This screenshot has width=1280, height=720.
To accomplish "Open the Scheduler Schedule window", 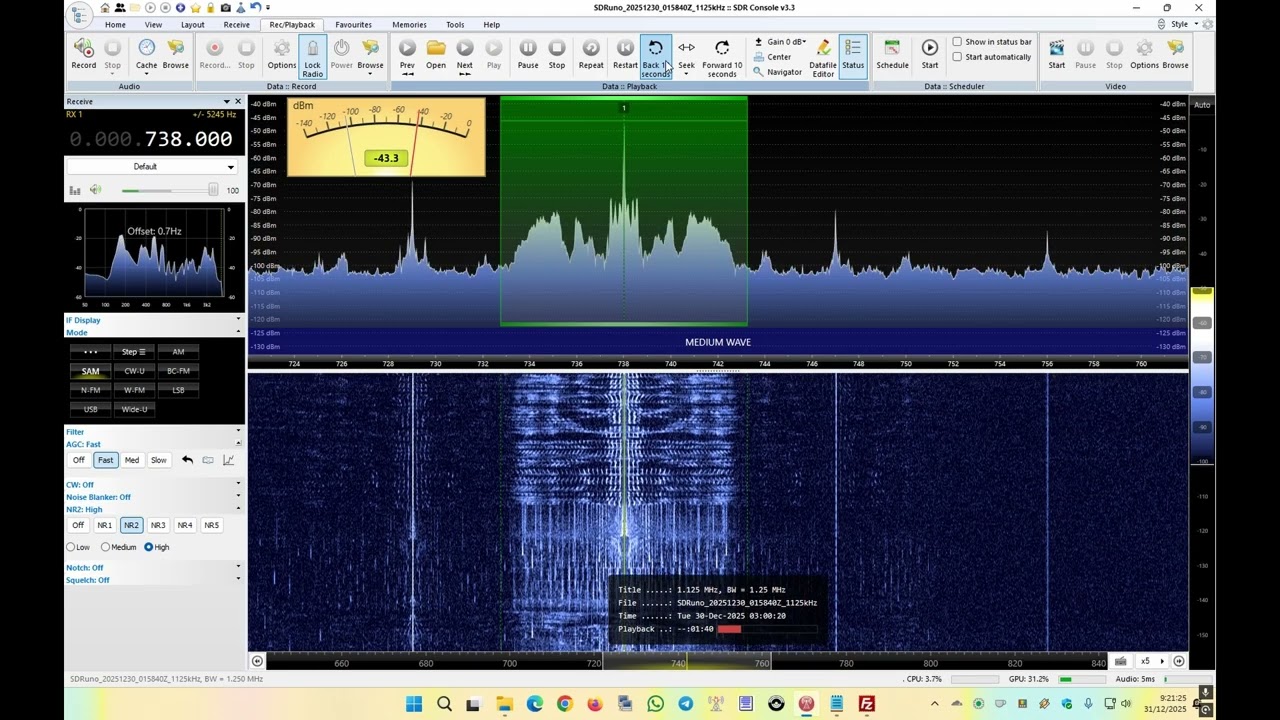I will pos(892,55).
